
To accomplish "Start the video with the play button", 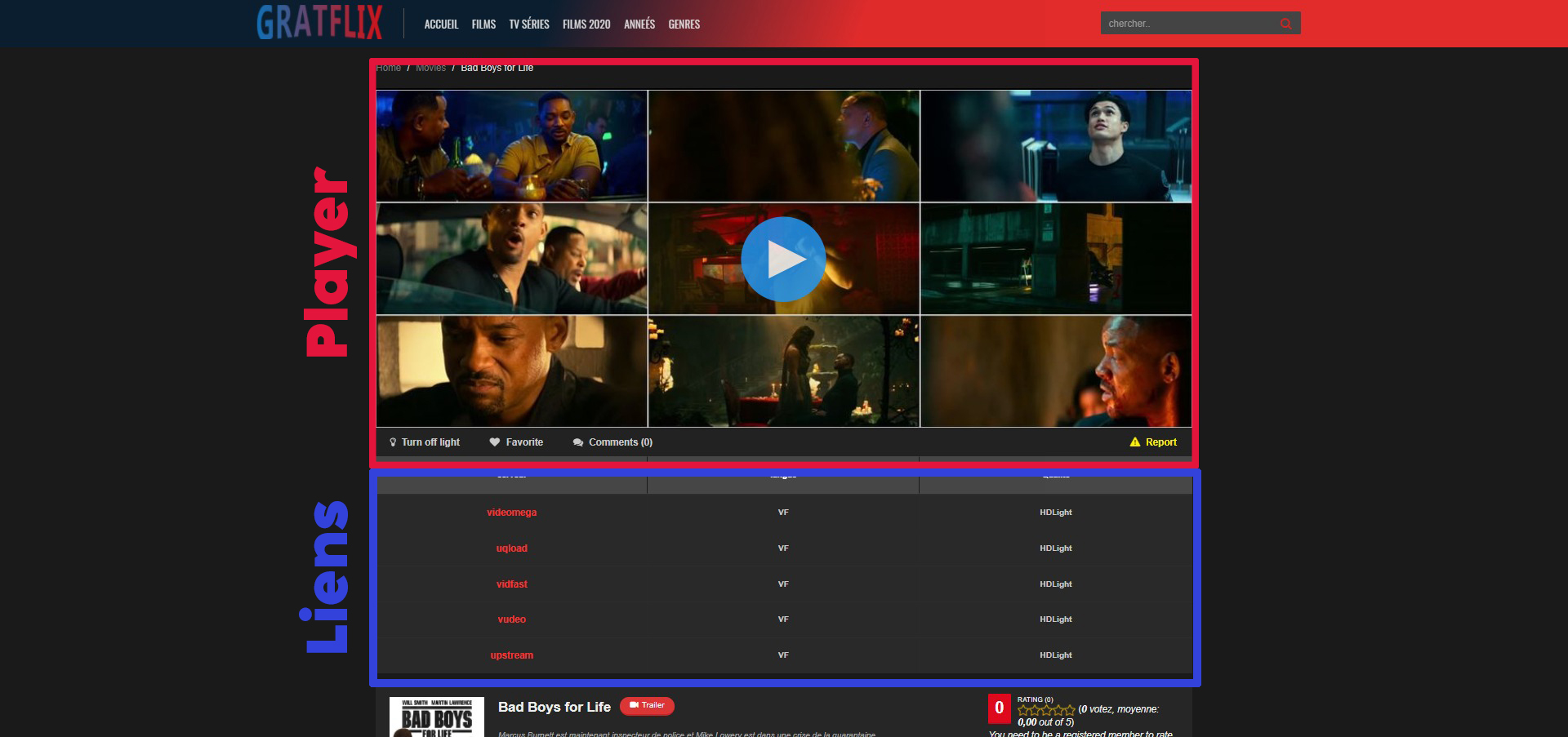I will tap(783, 259).
